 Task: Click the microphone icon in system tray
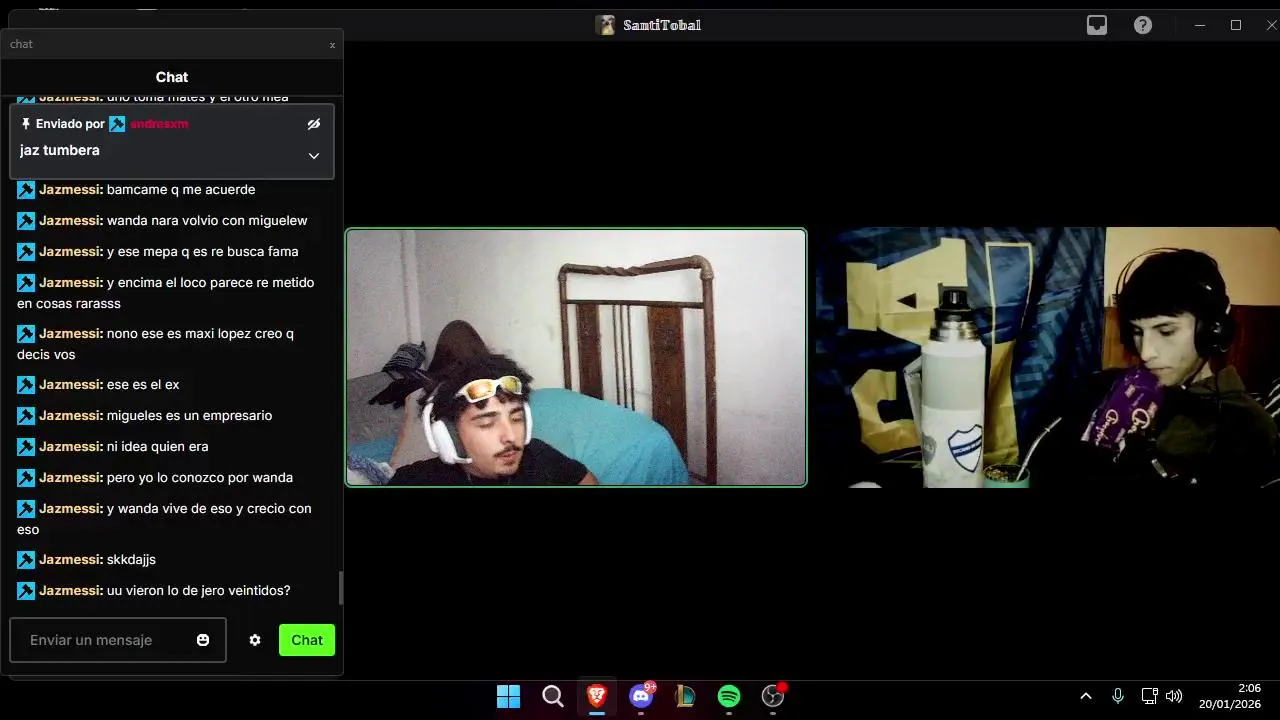point(1118,696)
